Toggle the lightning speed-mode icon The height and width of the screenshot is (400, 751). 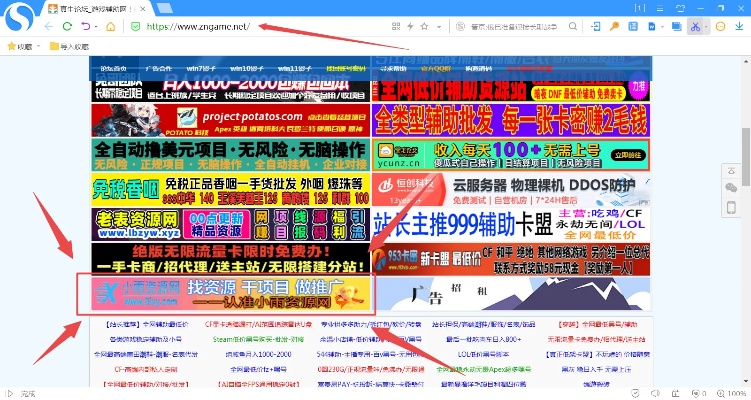click(x=410, y=26)
